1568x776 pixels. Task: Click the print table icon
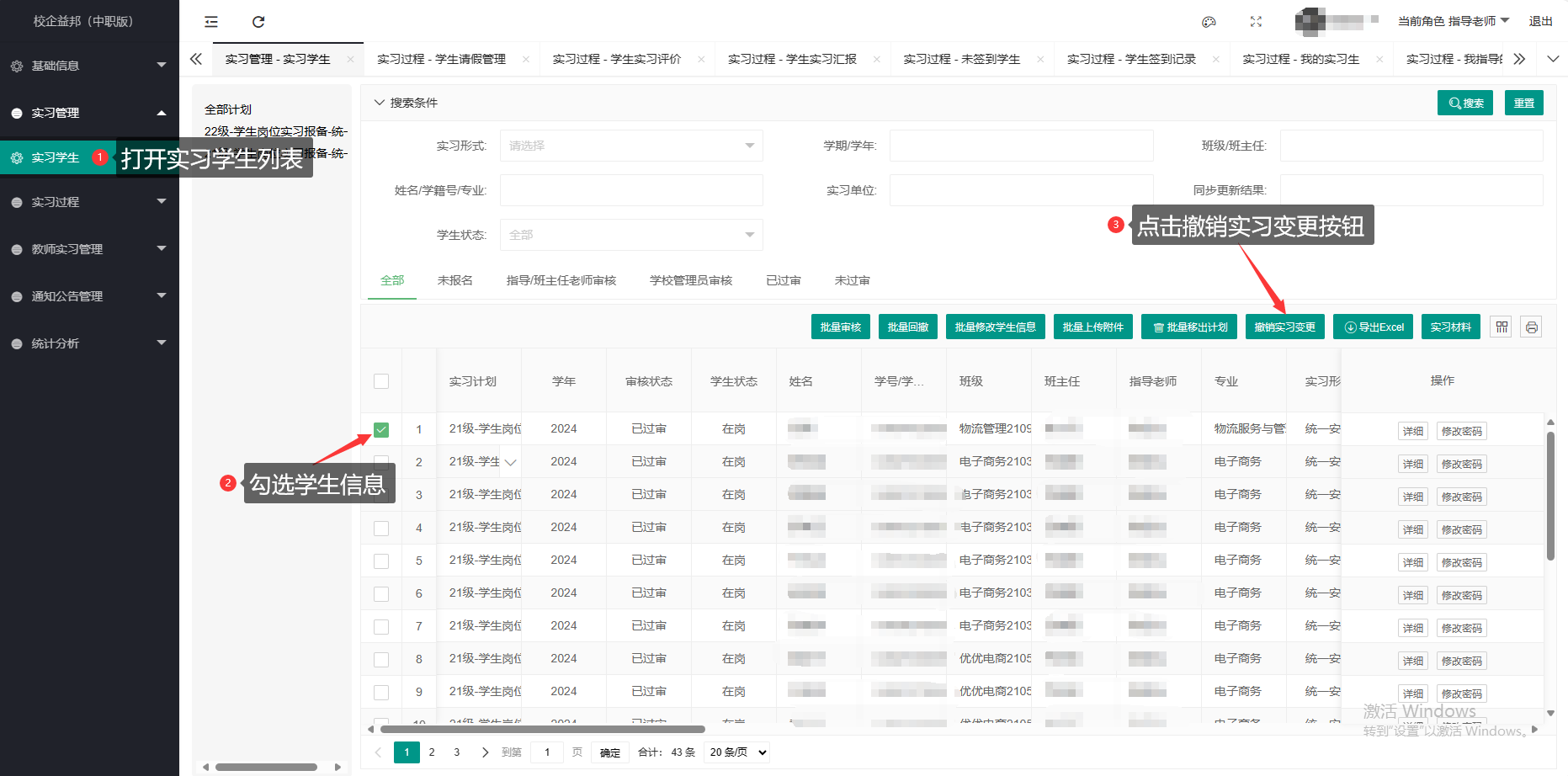pyautogui.click(x=1532, y=327)
